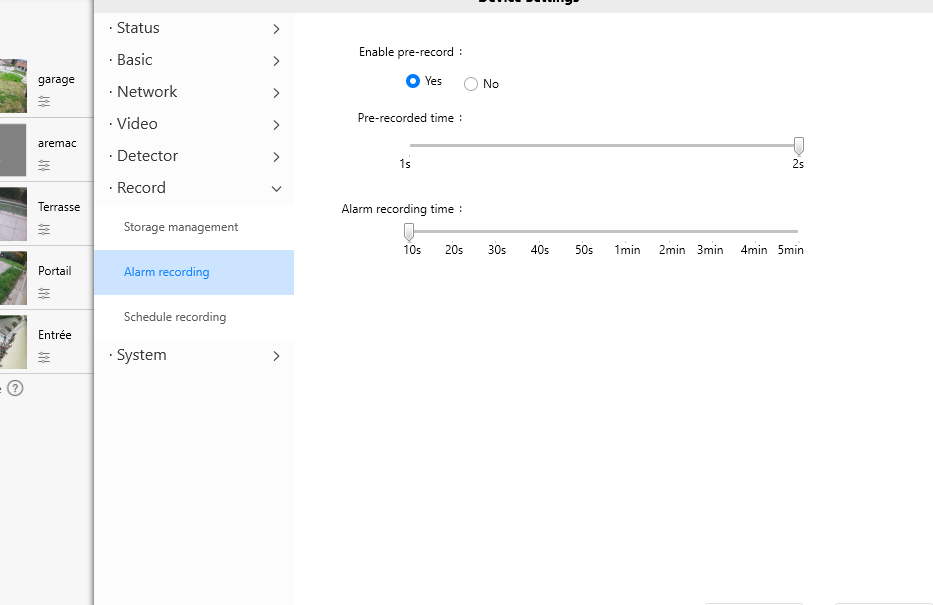Open settings icon under Terrasse camera
The image size is (933, 605).
[44, 229]
